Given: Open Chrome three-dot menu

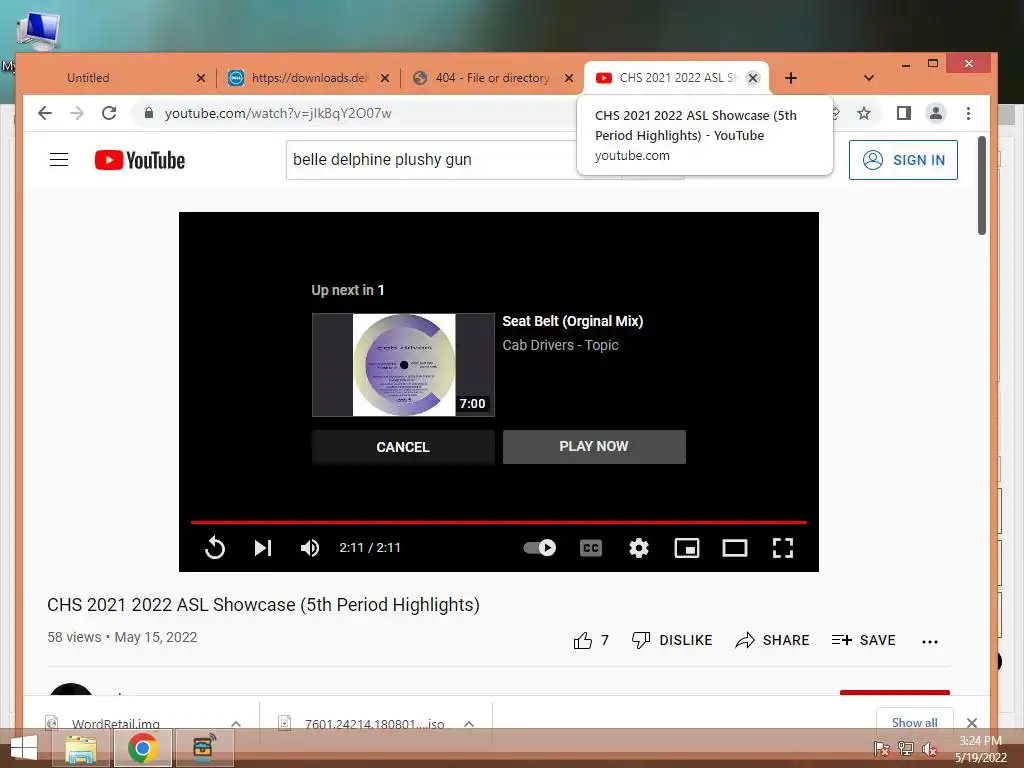Looking at the screenshot, I should click(968, 114).
